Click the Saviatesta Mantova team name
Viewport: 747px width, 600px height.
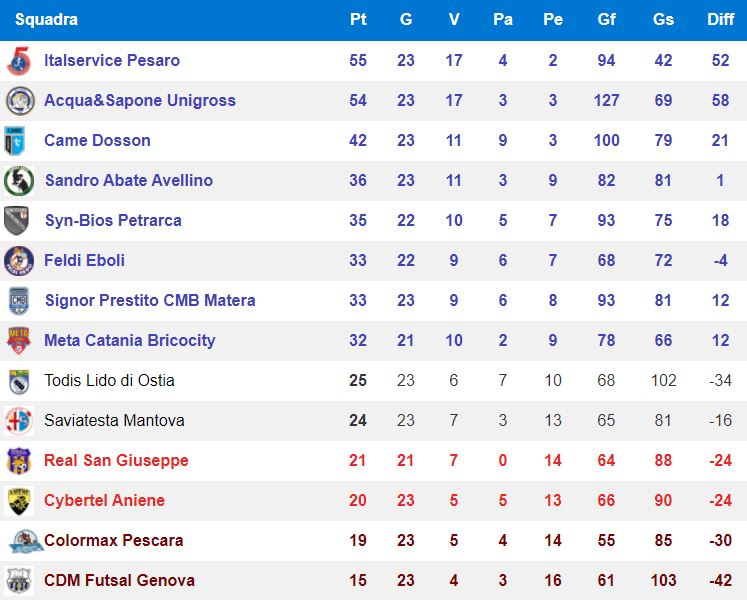(x=114, y=420)
